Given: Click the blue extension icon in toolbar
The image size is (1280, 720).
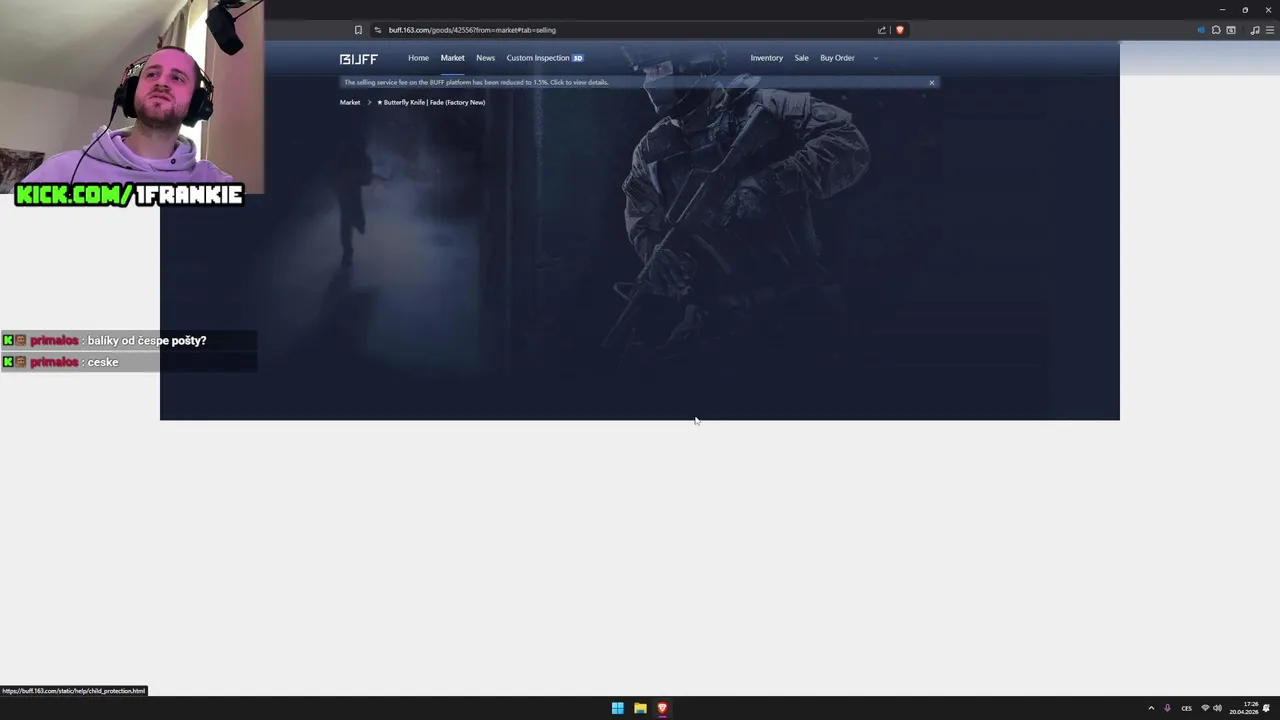Looking at the screenshot, I should click(x=1201, y=30).
